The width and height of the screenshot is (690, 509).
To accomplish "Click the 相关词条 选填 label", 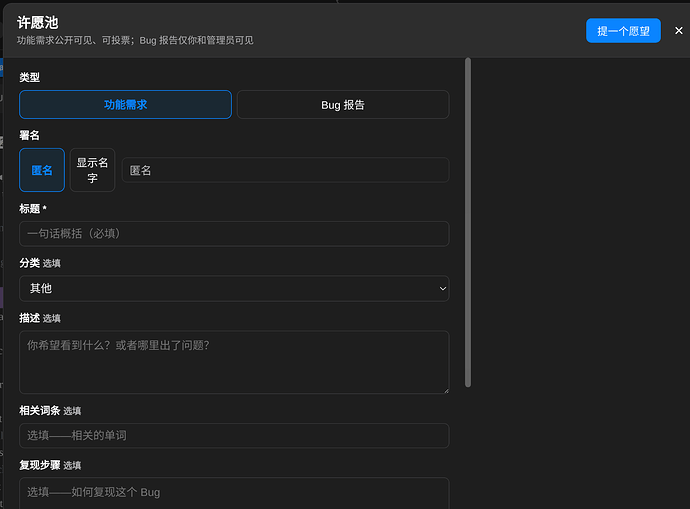I will click(50, 410).
